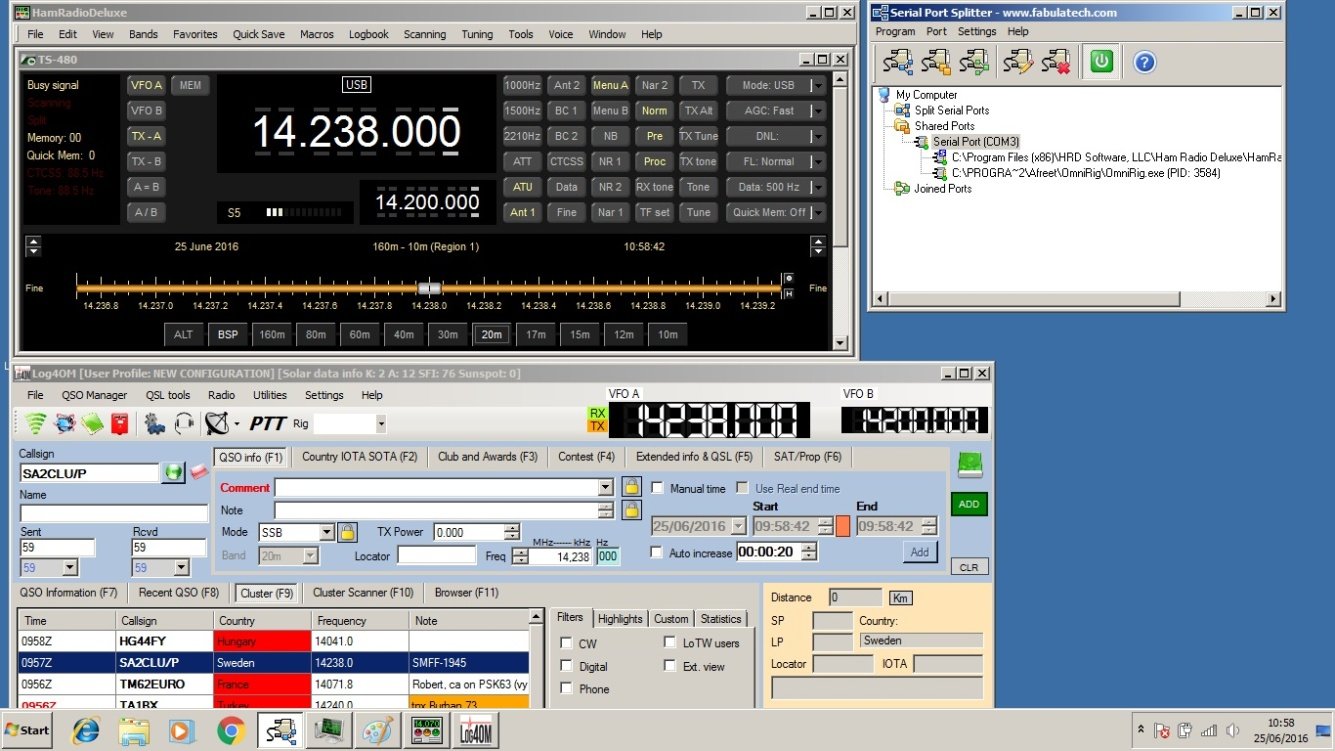The image size is (1335, 751).
Task: Click the Callsign input field
Action: 89,473
